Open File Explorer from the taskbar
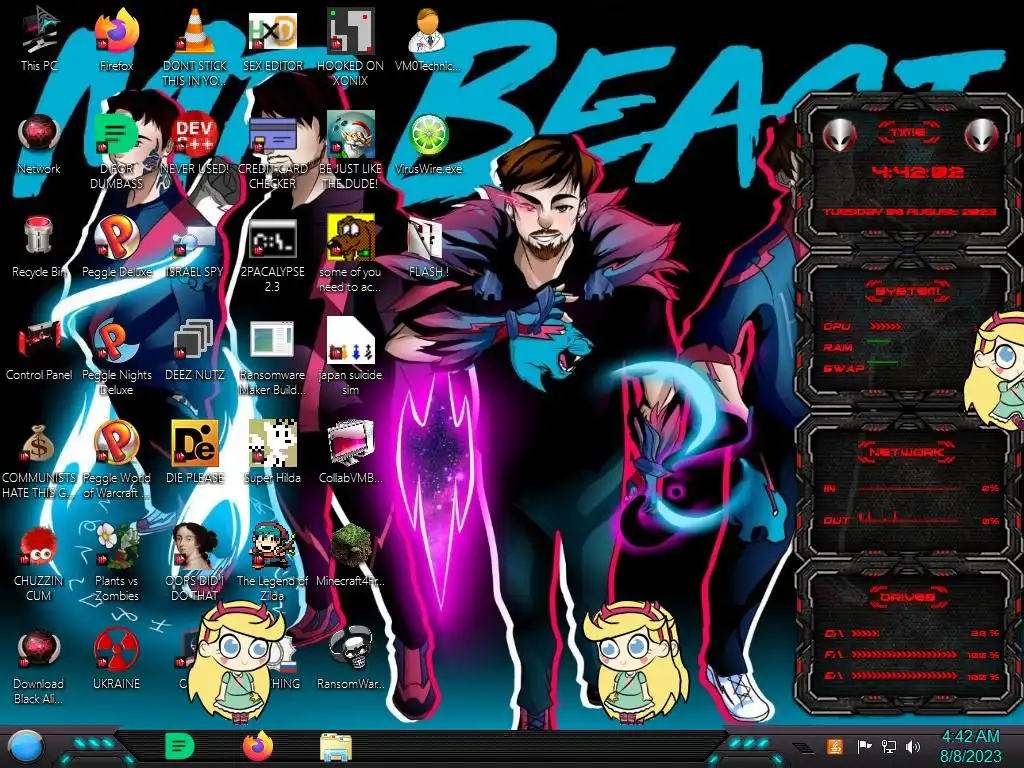Viewport: 1024px width, 768px height. pyautogui.click(x=336, y=747)
